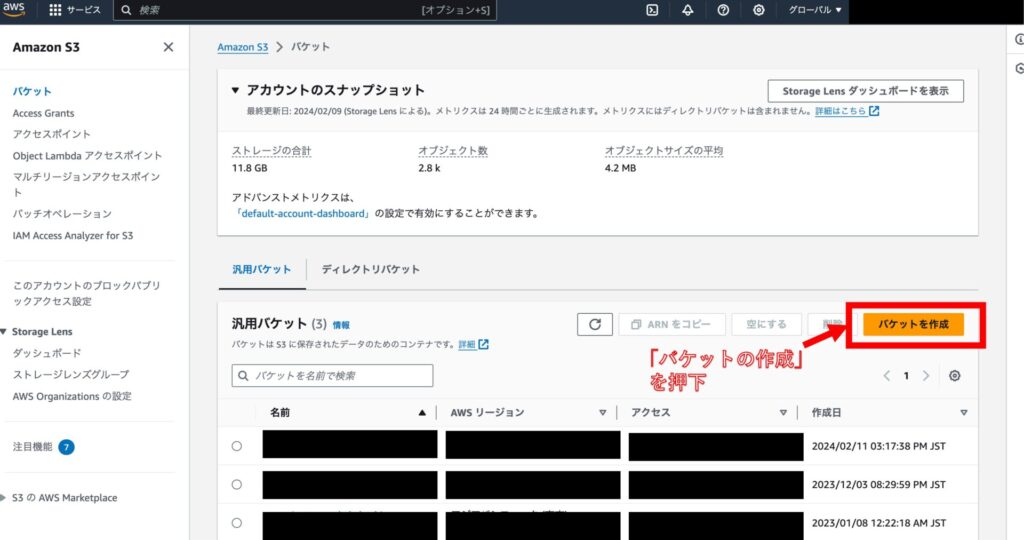
Task: Open the info panel icon on right edge
Action: [1018, 39]
